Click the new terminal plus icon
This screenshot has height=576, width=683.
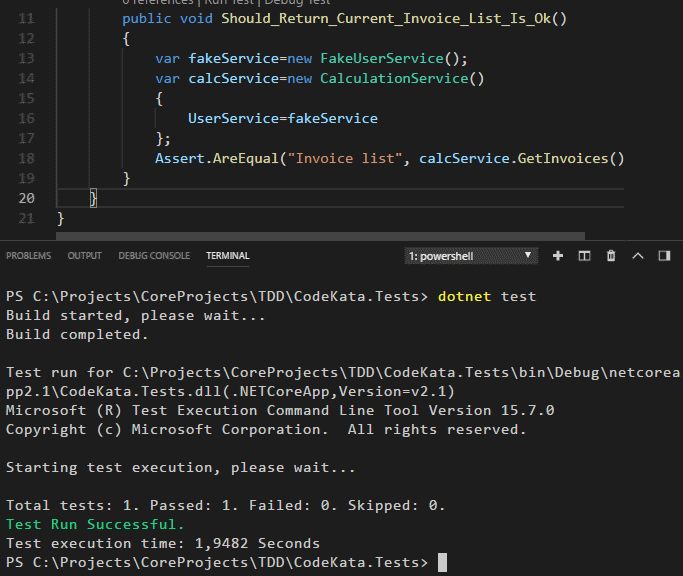558,256
